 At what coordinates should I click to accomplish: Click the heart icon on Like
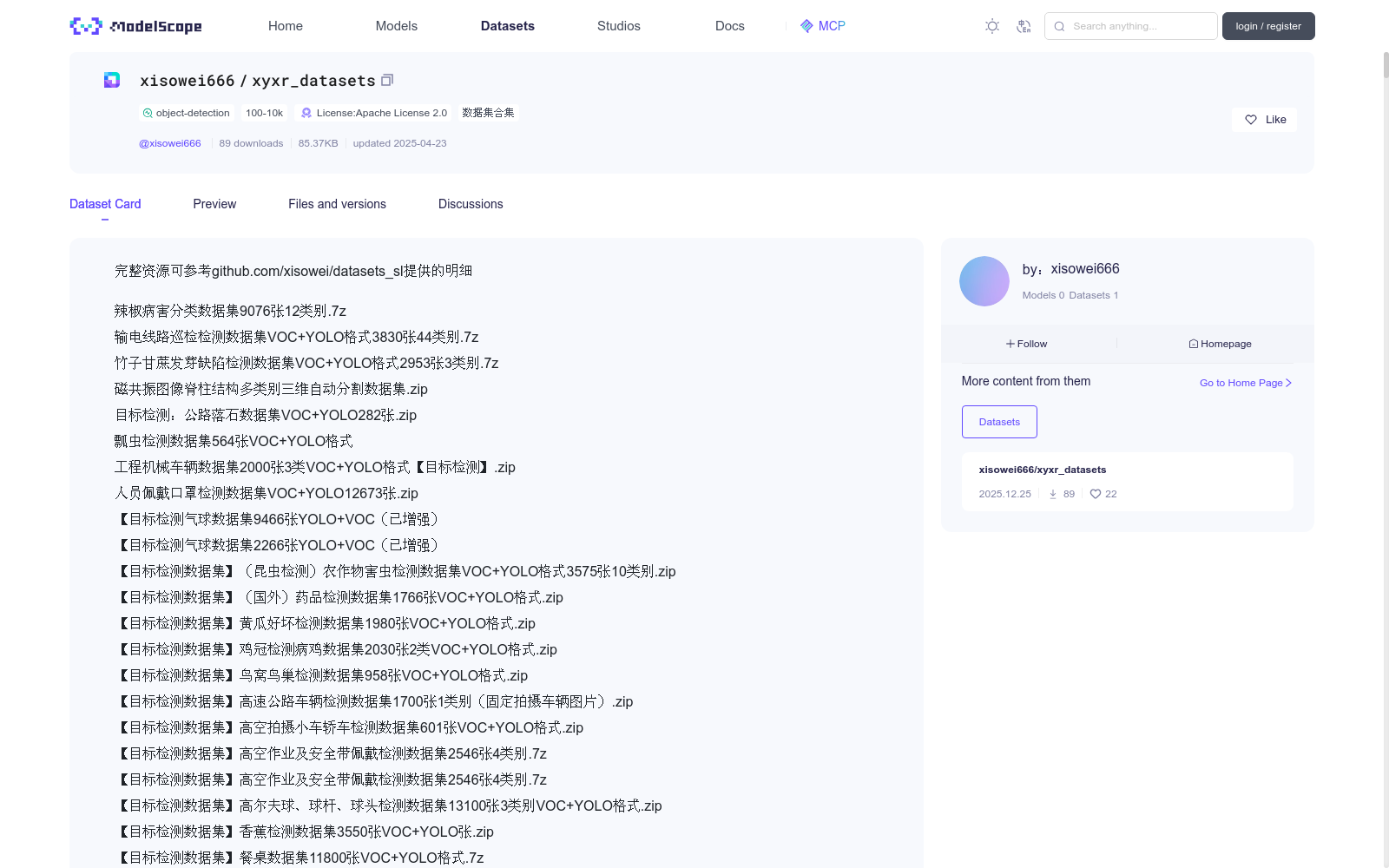pyautogui.click(x=1251, y=120)
